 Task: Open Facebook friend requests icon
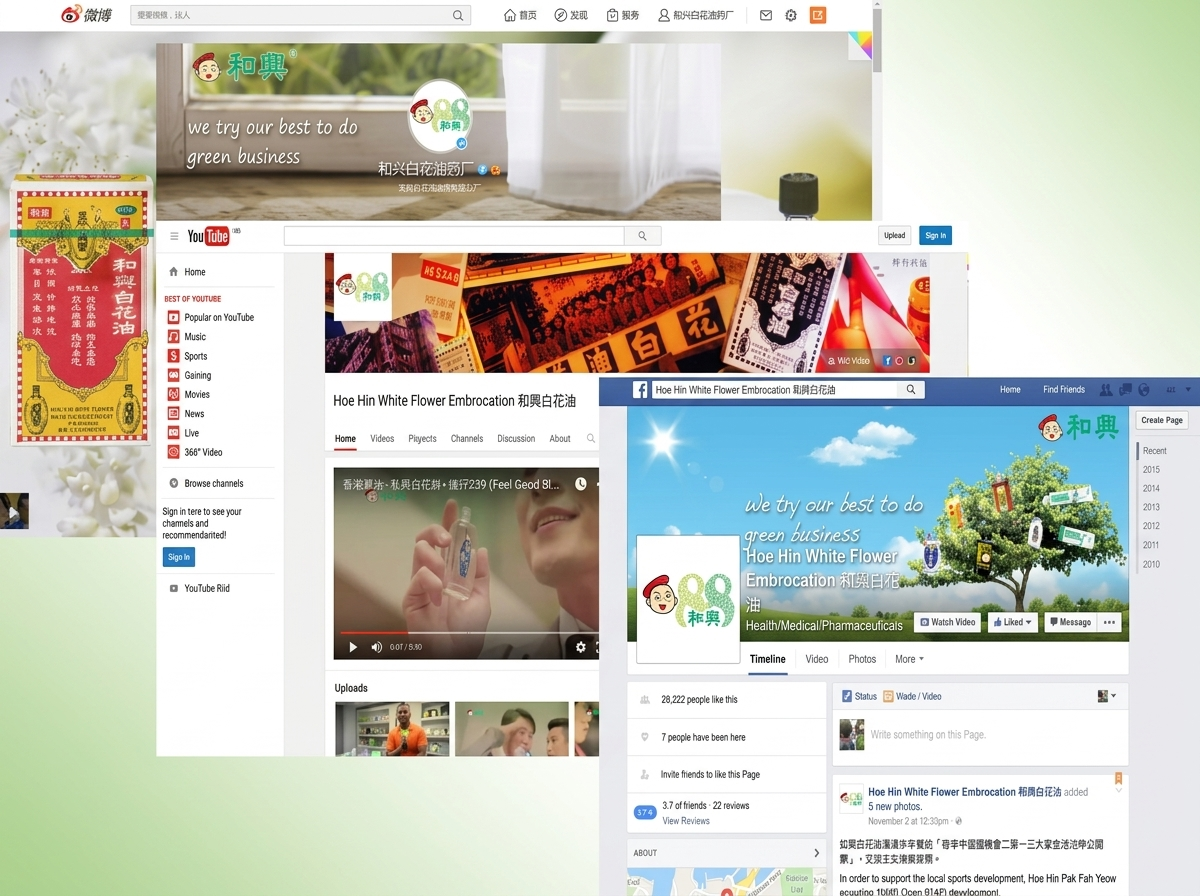coord(1106,390)
